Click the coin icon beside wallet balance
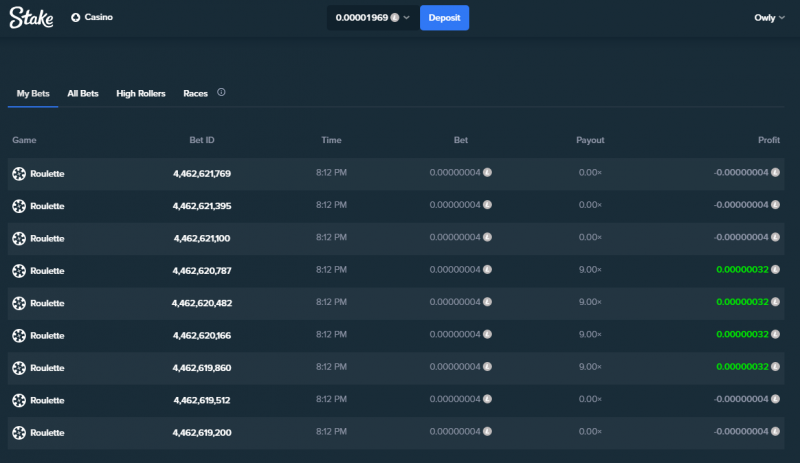Screen dimensions: 800x463 click(395, 18)
